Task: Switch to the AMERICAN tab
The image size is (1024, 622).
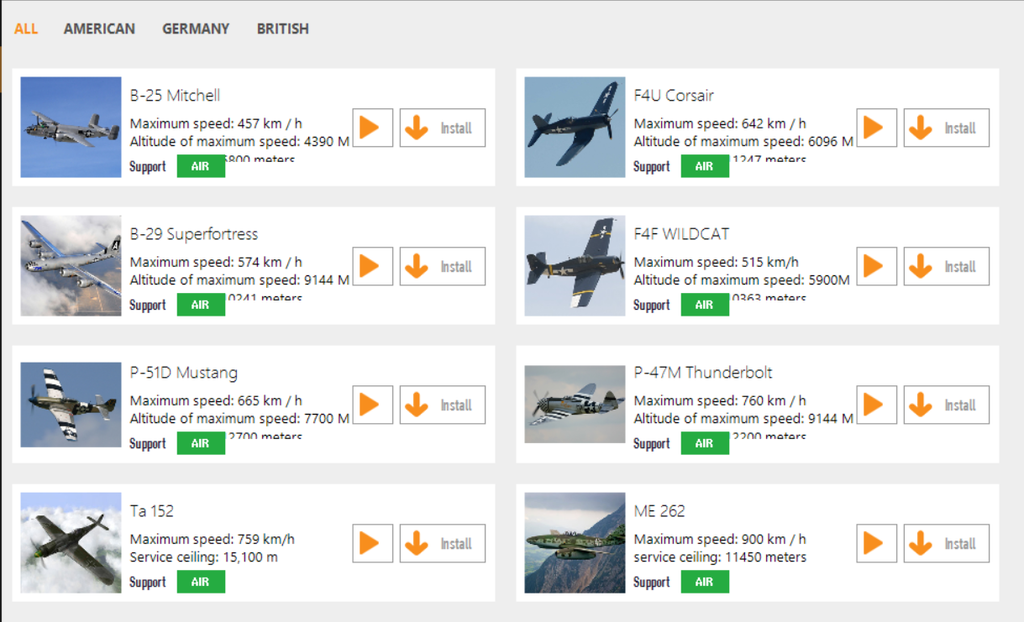Action: [99, 29]
